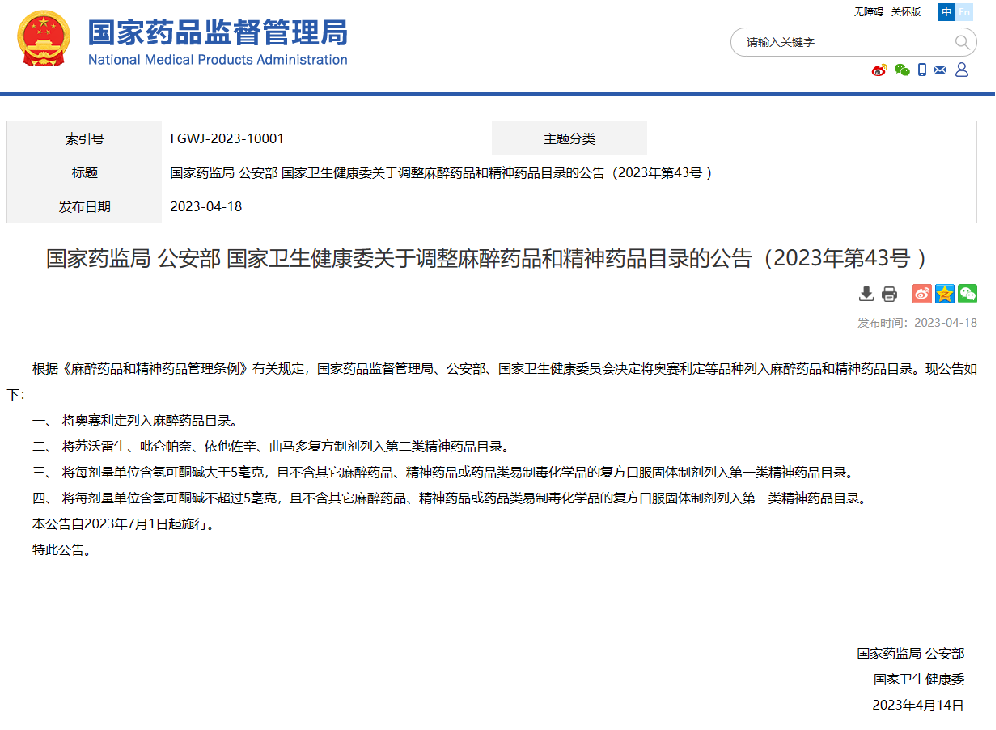
Task: Share to WeChat via green icon
Action: pos(967,293)
